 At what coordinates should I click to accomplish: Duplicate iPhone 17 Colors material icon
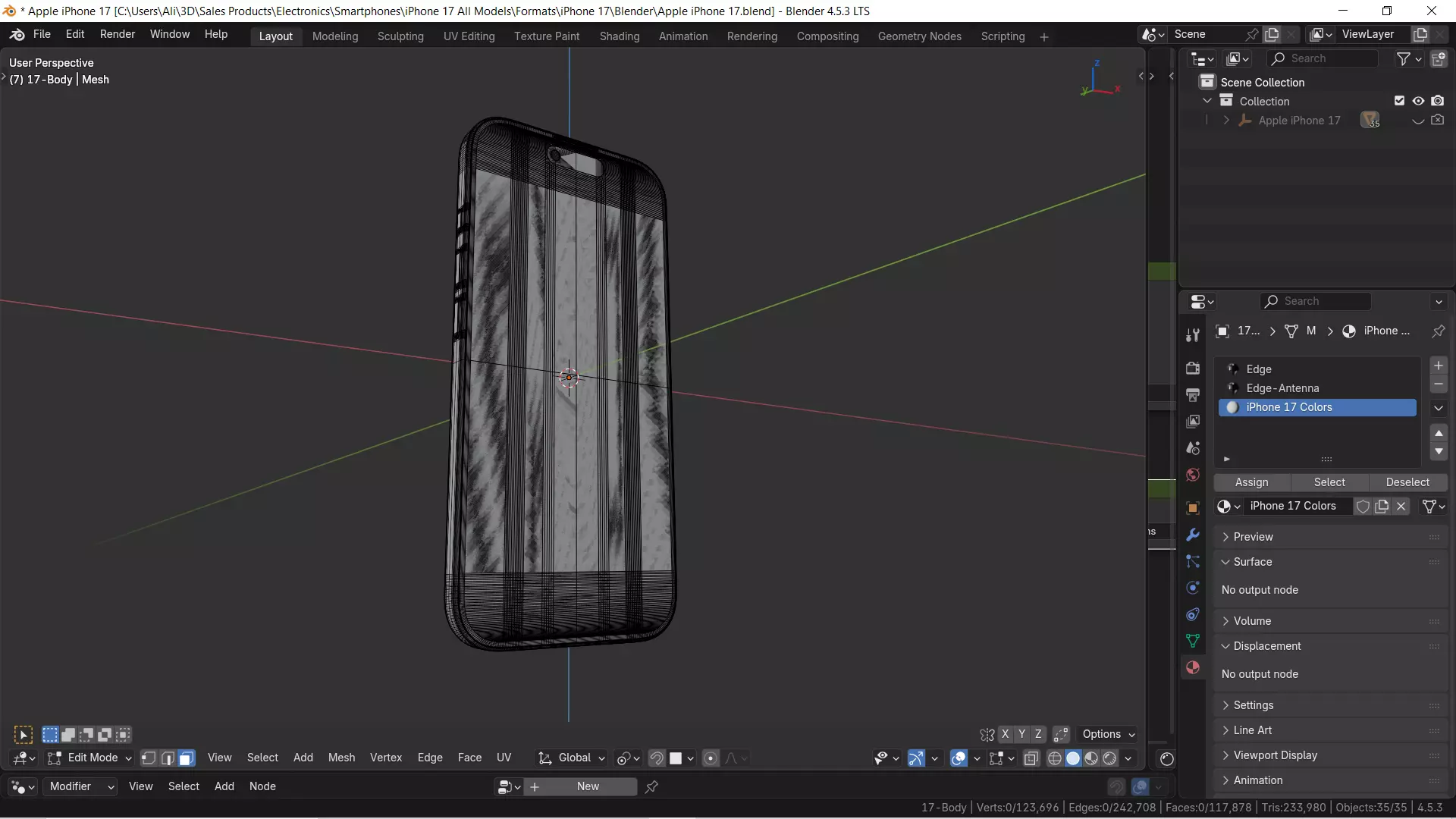tap(1382, 507)
